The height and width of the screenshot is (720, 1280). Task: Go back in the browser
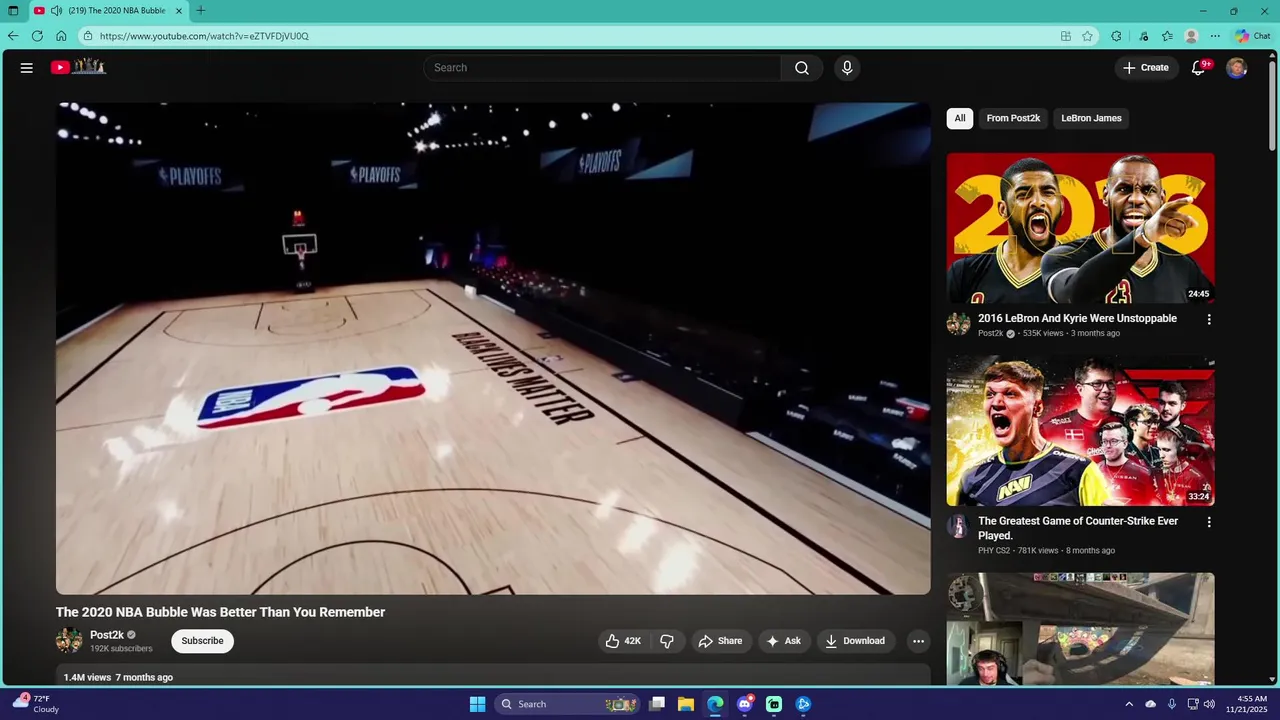13,36
